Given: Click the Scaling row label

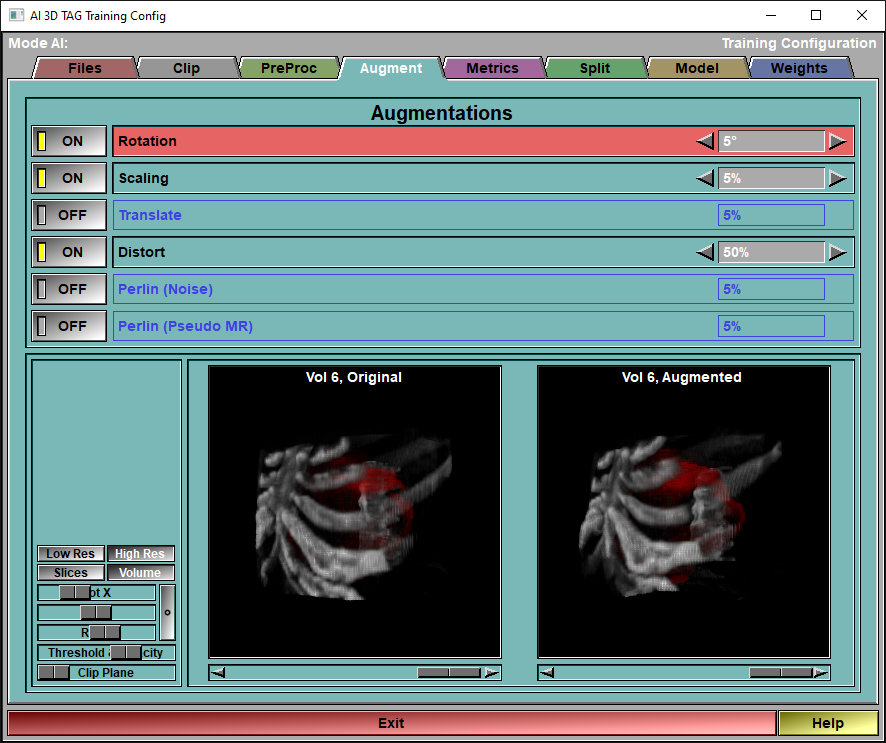Looking at the screenshot, I should click(144, 179).
